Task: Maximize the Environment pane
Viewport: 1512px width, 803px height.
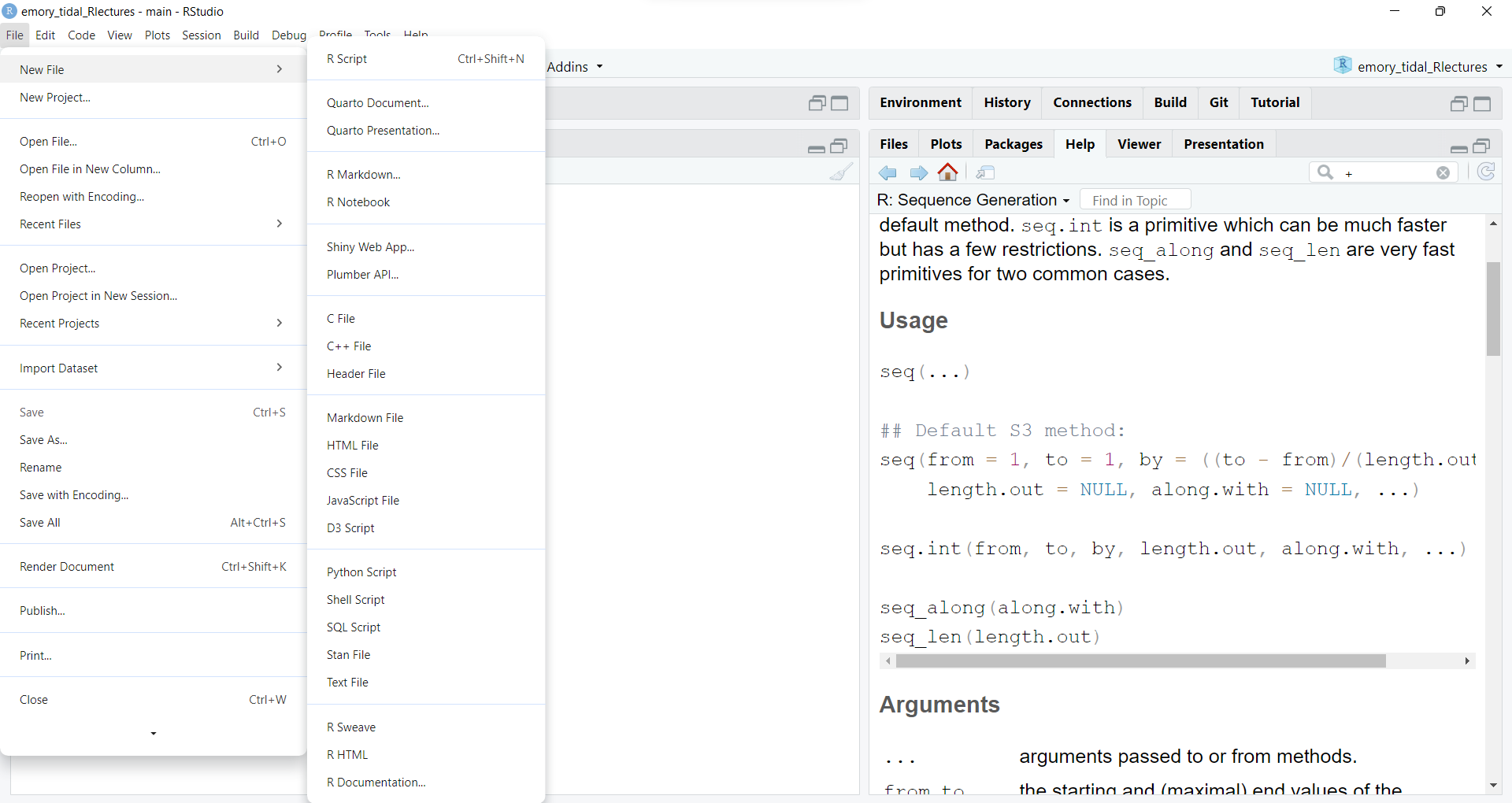Action: [1482, 104]
